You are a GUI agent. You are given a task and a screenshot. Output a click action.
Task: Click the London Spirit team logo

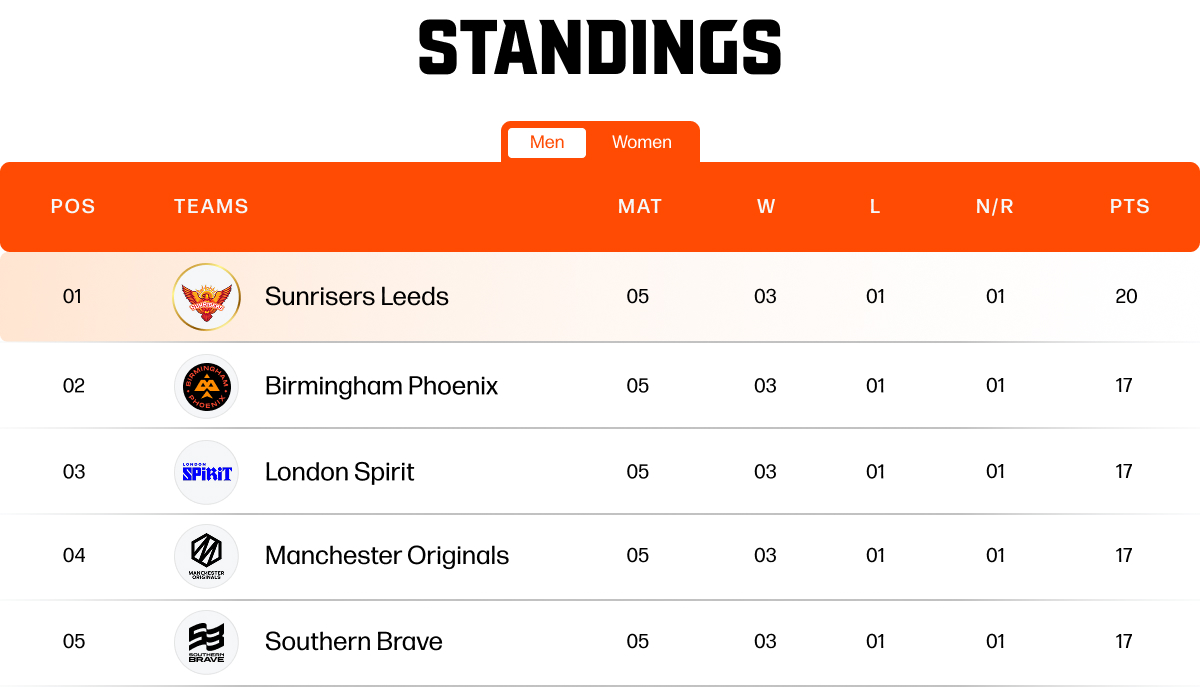click(206, 472)
